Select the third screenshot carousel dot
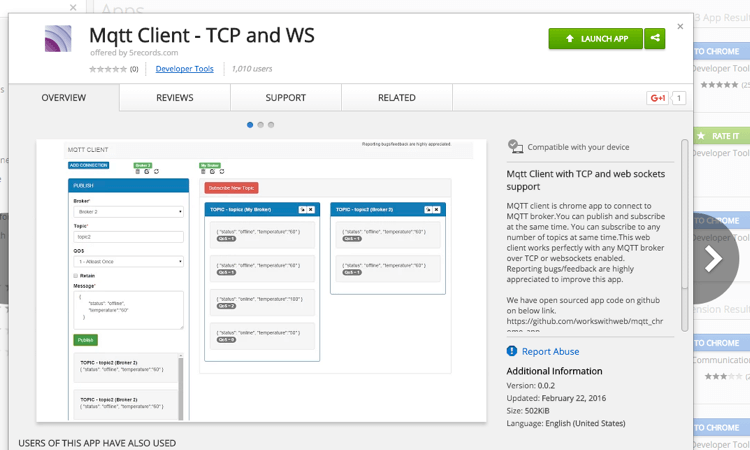This screenshot has width=750, height=450. (271, 125)
